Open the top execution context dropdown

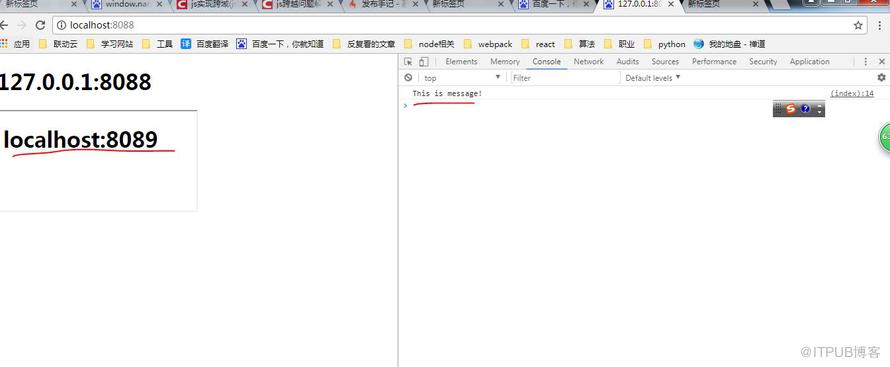pos(462,78)
